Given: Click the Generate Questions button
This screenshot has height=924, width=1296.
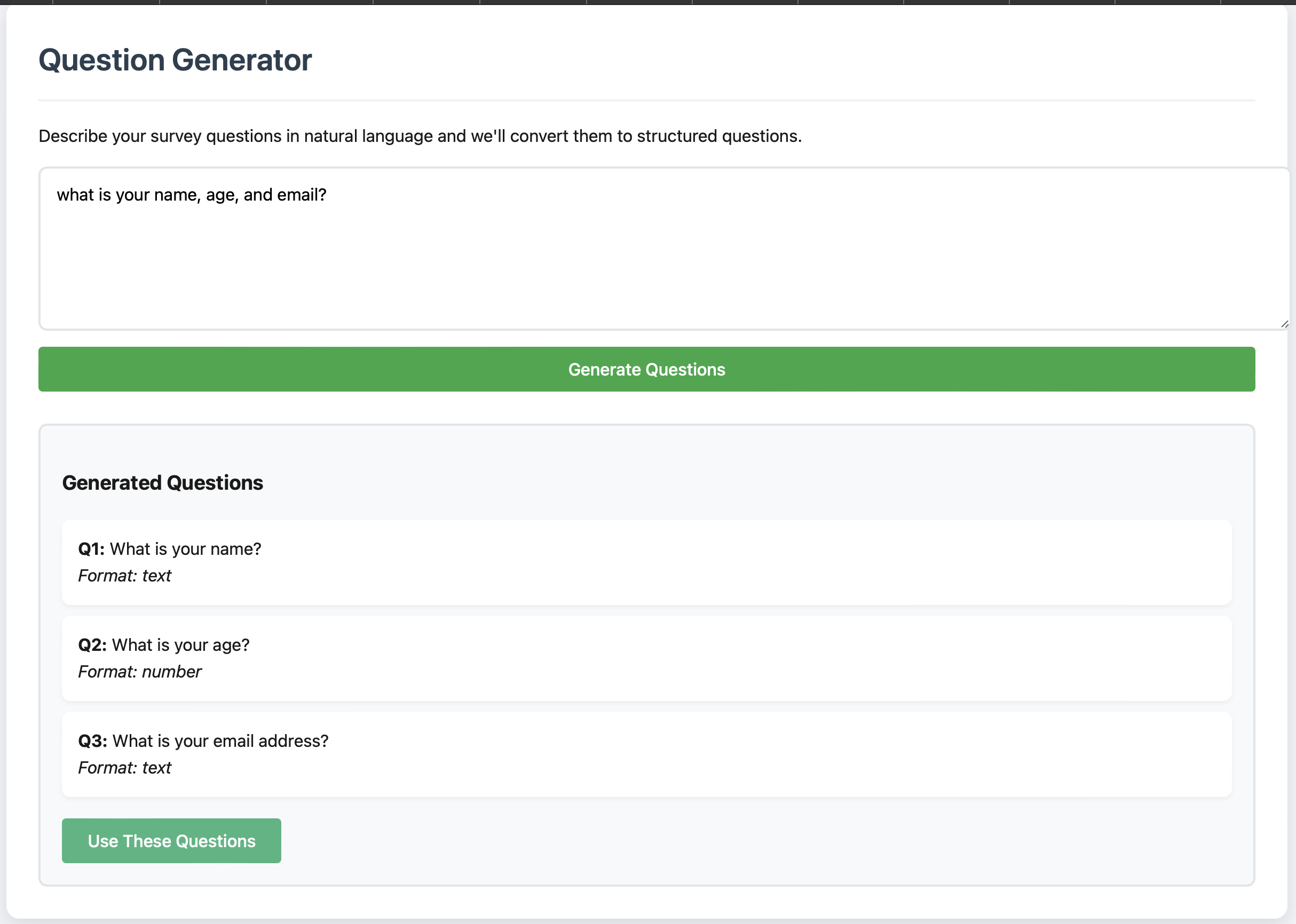Looking at the screenshot, I should click(x=646, y=369).
